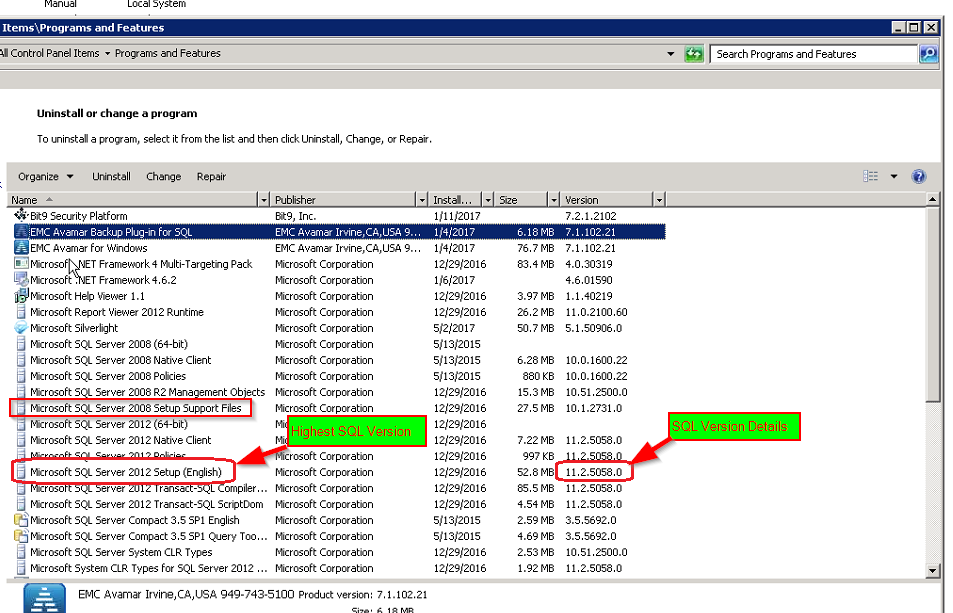This screenshot has height=613, width=953.
Task: Click the EMC Avamar for Windows program icon
Action: pos(22,248)
